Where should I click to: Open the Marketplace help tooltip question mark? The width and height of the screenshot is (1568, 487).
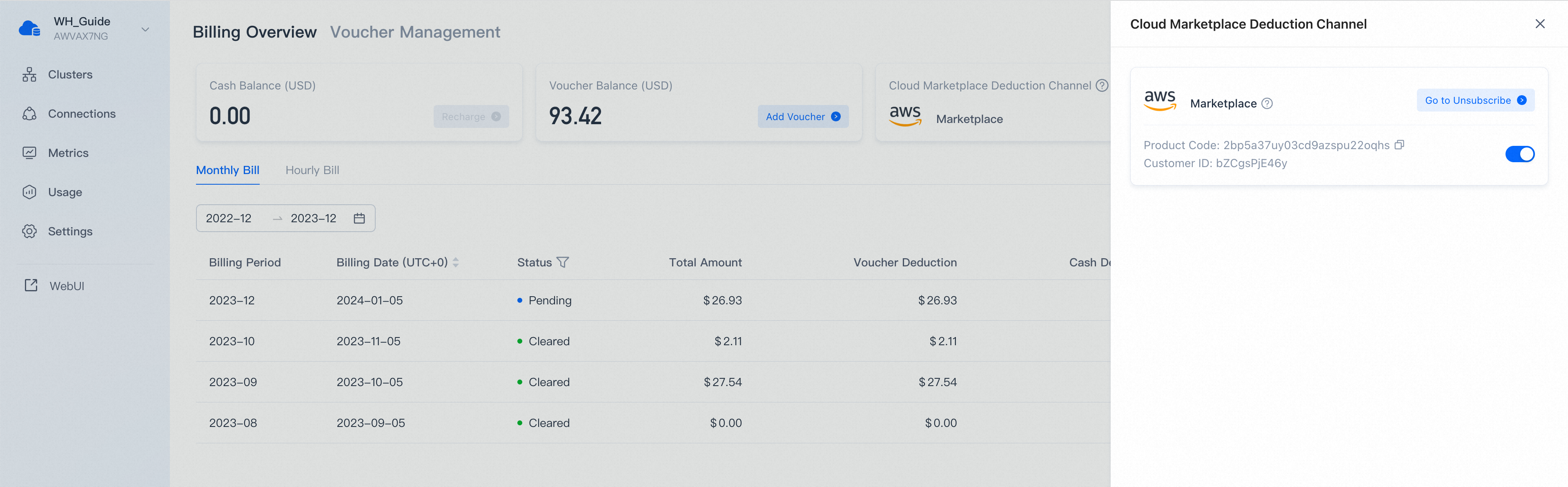click(x=1267, y=103)
